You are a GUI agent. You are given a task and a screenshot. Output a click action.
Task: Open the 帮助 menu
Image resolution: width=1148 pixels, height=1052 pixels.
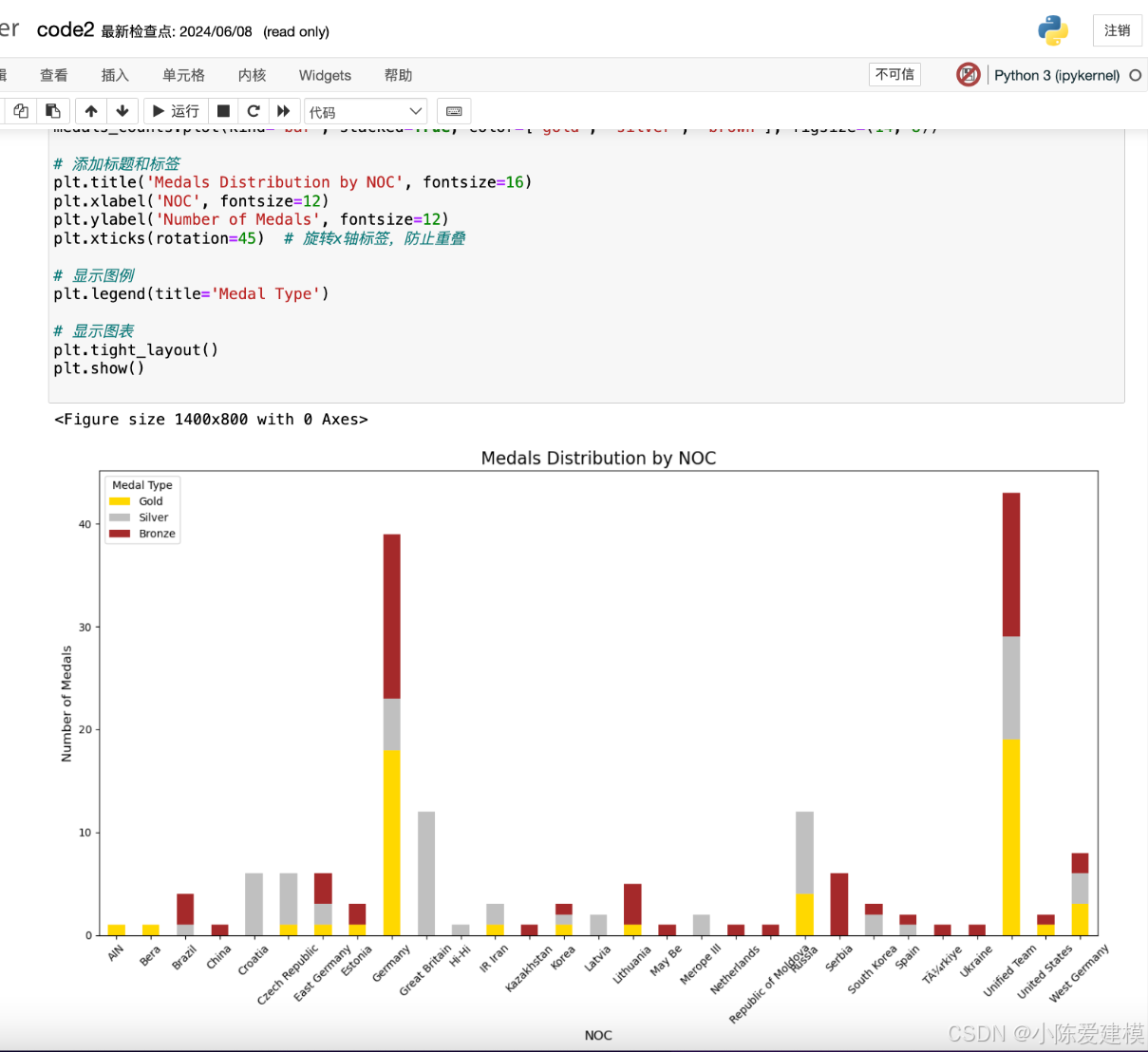[x=399, y=75]
